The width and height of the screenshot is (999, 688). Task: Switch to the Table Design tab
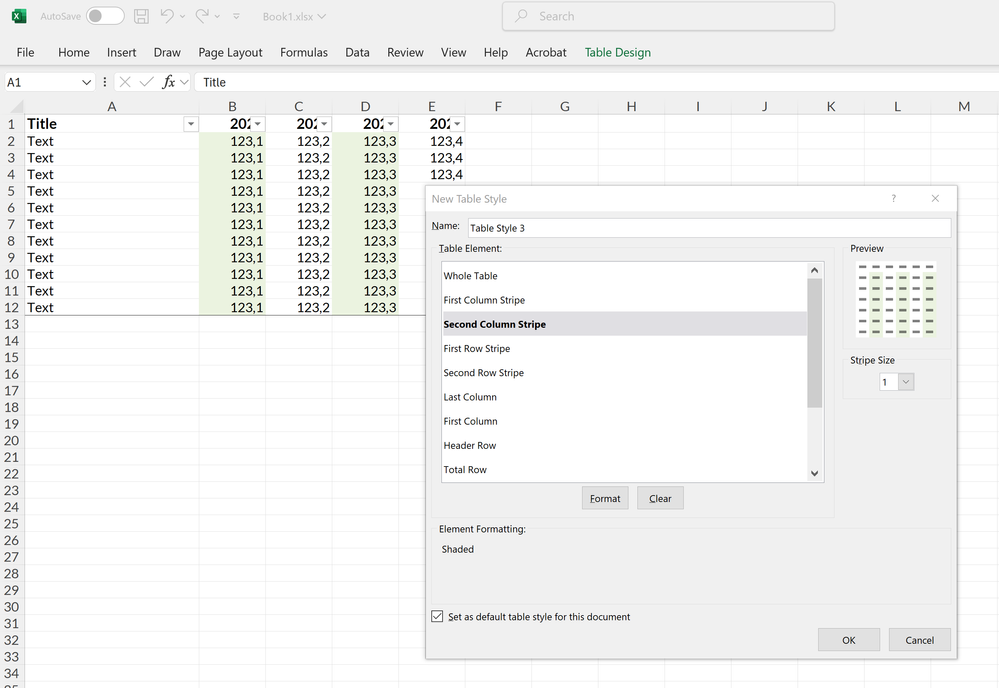click(x=617, y=52)
